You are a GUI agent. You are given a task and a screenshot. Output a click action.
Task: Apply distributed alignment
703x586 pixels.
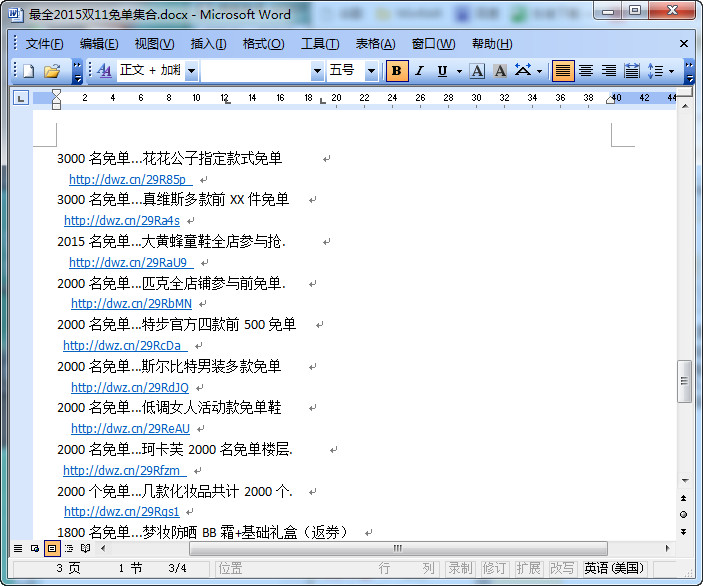pos(632,71)
